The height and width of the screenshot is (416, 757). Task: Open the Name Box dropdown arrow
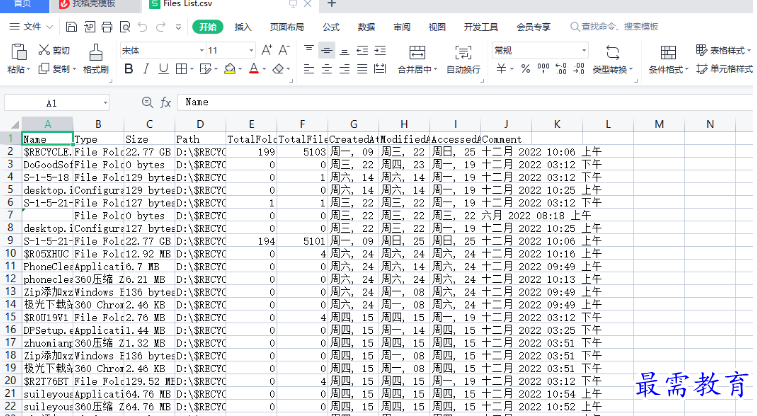(x=105, y=103)
